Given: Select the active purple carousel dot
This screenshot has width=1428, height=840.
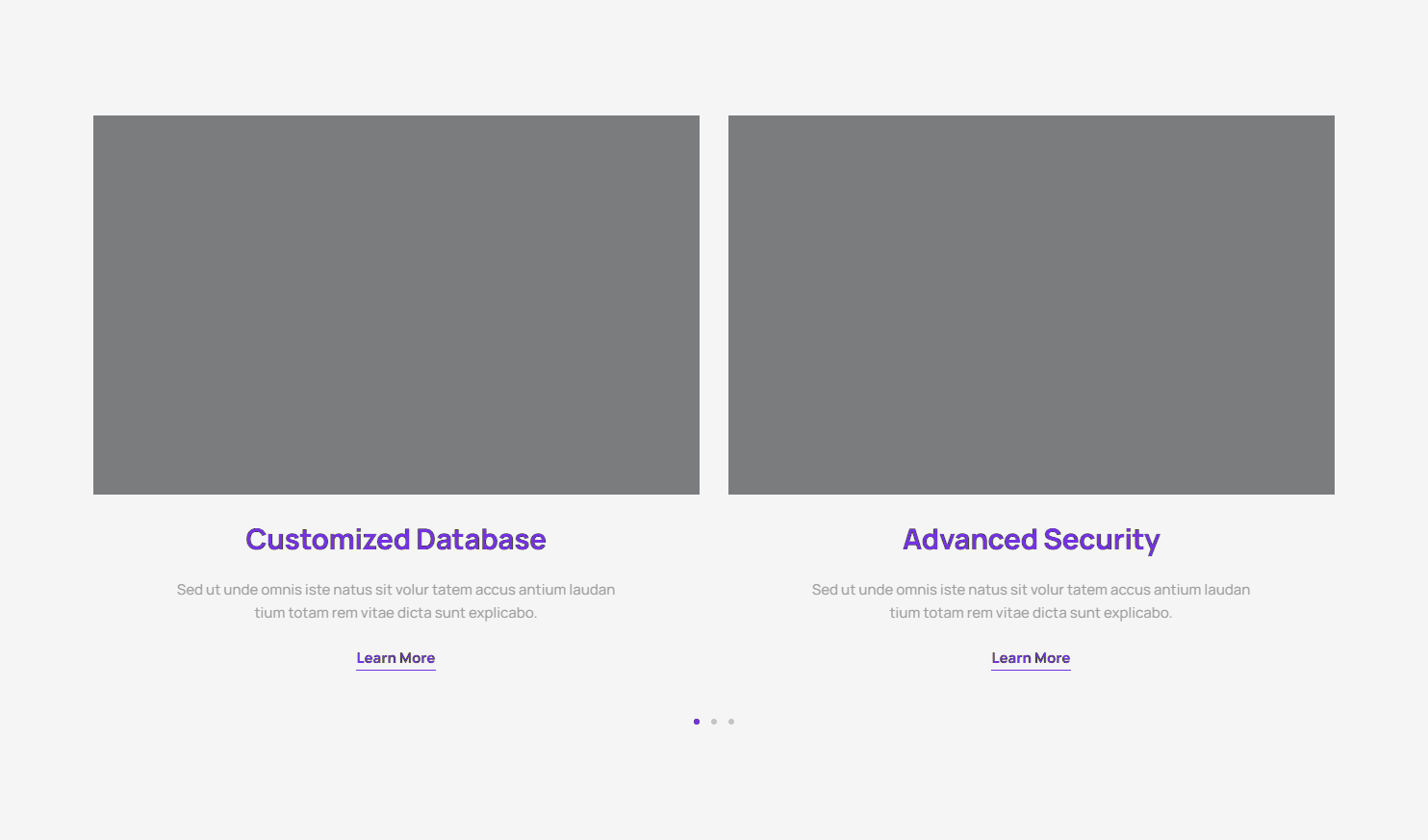Looking at the screenshot, I should (x=697, y=722).
